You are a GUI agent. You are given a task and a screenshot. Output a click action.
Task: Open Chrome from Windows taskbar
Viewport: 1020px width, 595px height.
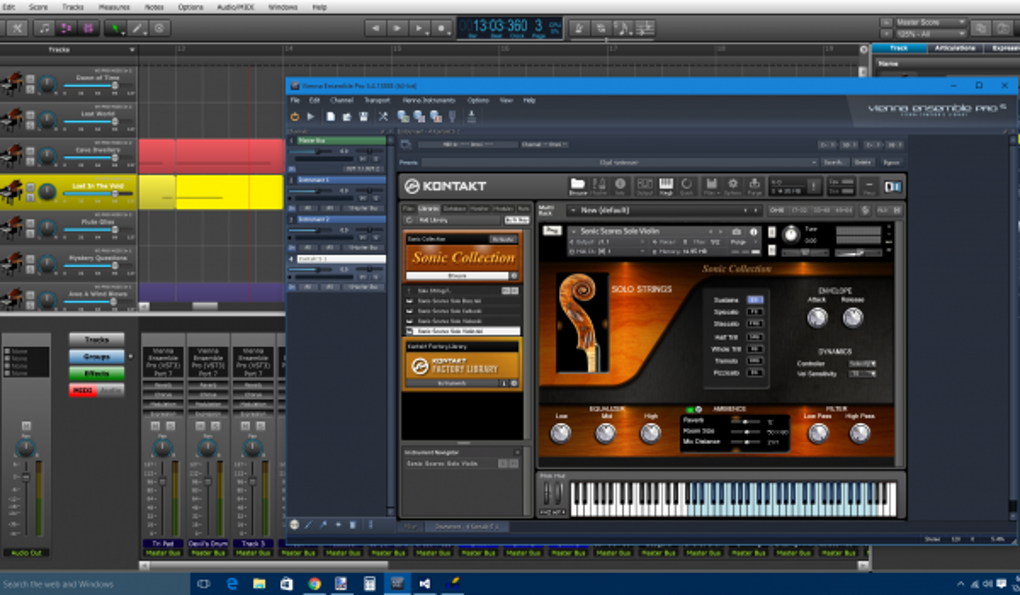(314, 584)
